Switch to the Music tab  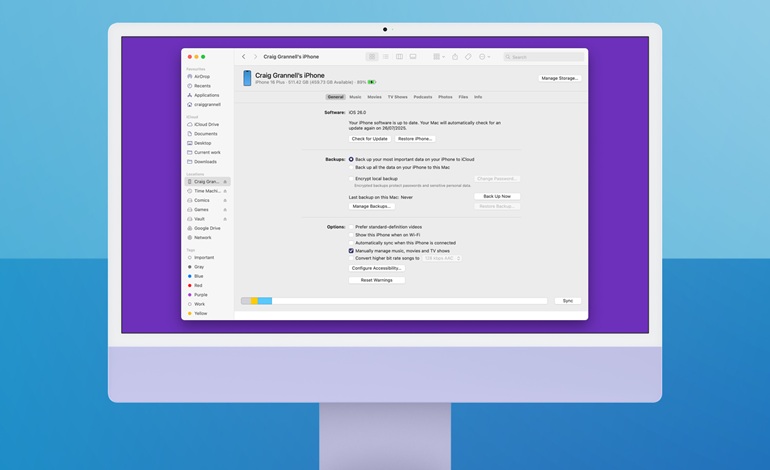pyautogui.click(x=355, y=97)
